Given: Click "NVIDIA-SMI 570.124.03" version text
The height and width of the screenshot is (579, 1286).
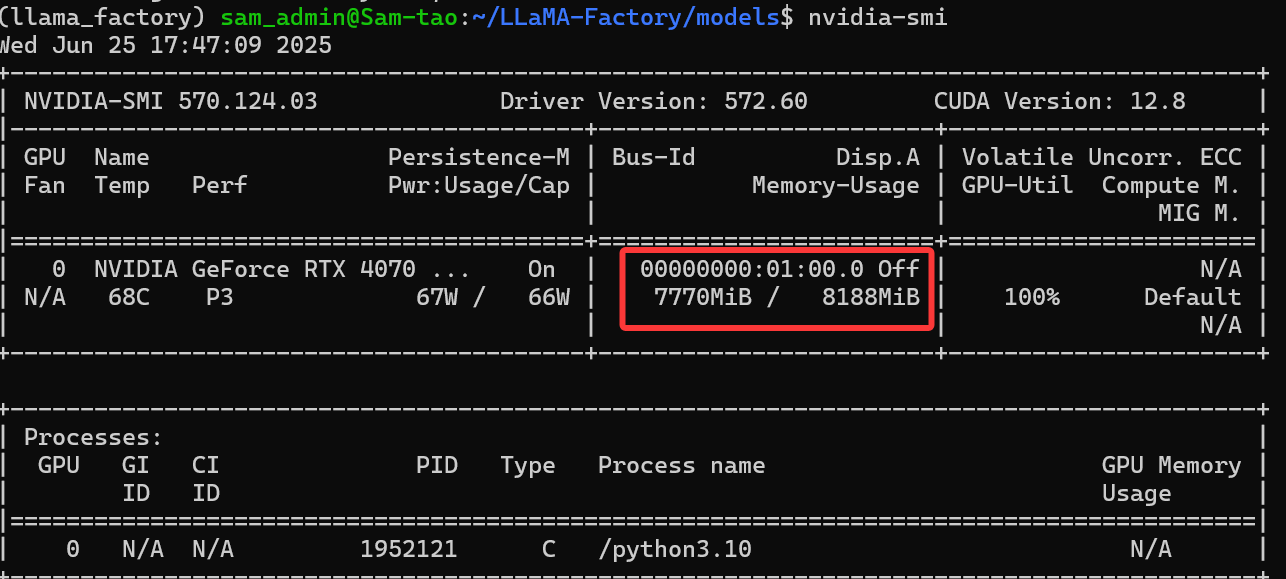Looking at the screenshot, I should 171,101.
